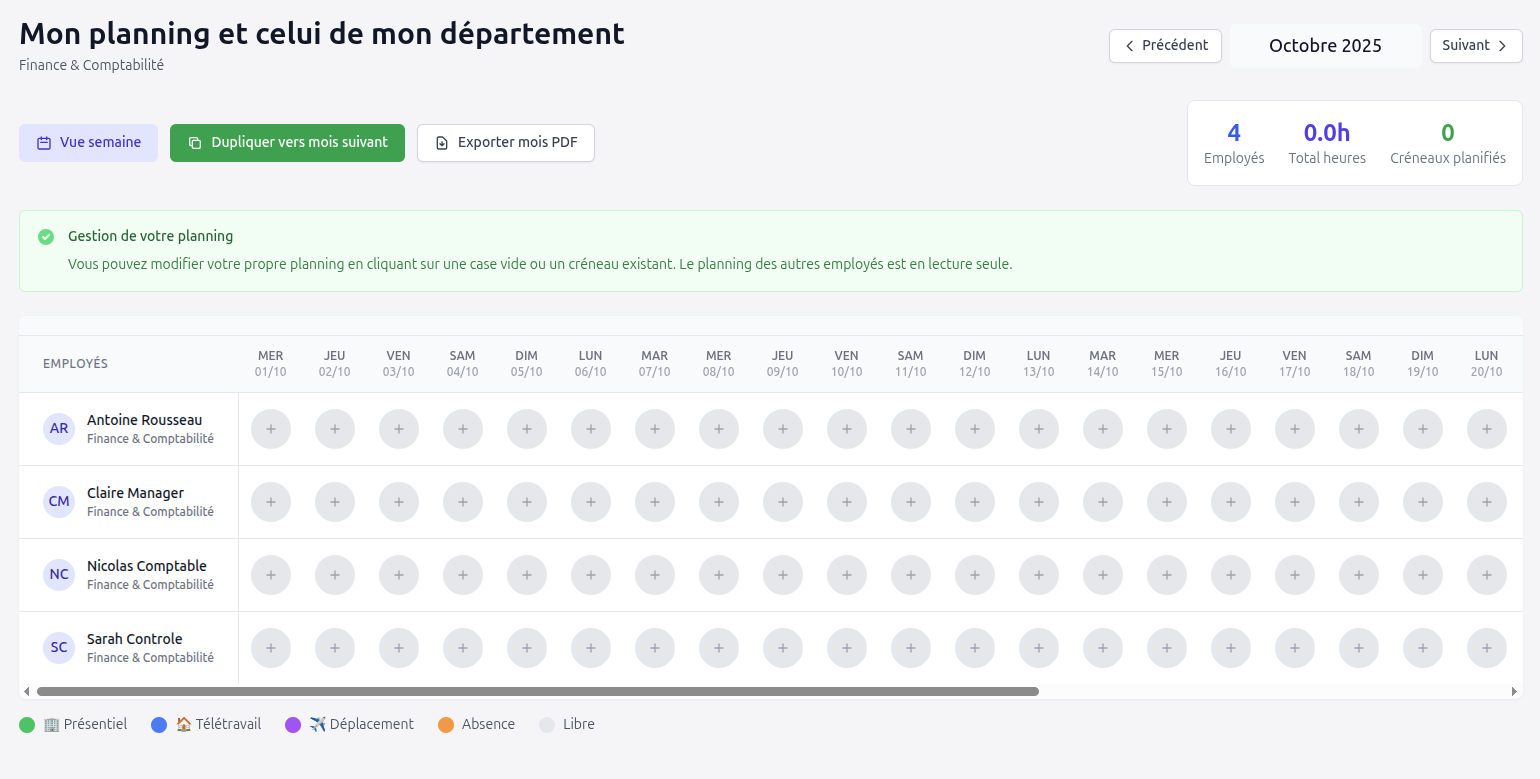Add slot for Claire Manager on 06/10

pos(591,502)
